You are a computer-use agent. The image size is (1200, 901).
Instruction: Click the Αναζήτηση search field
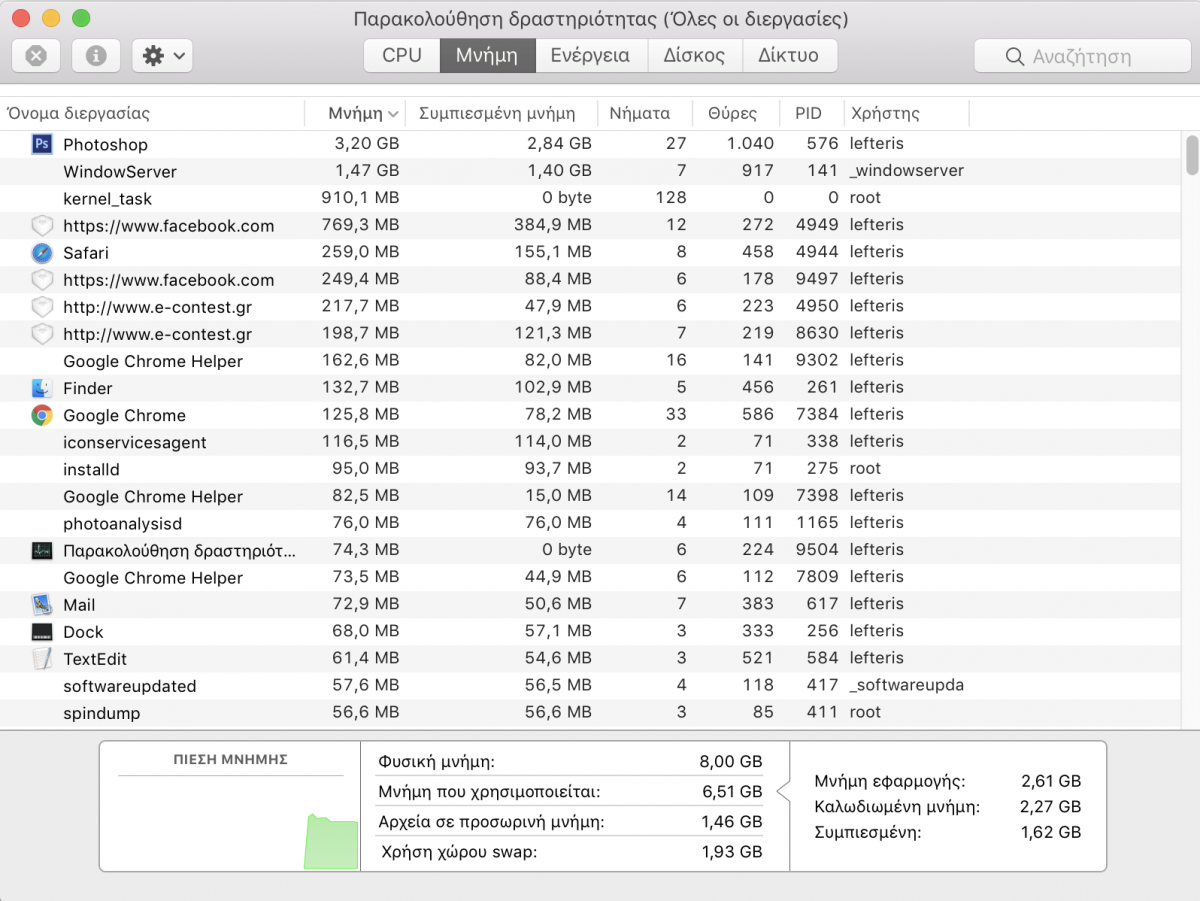point(1082,56)
